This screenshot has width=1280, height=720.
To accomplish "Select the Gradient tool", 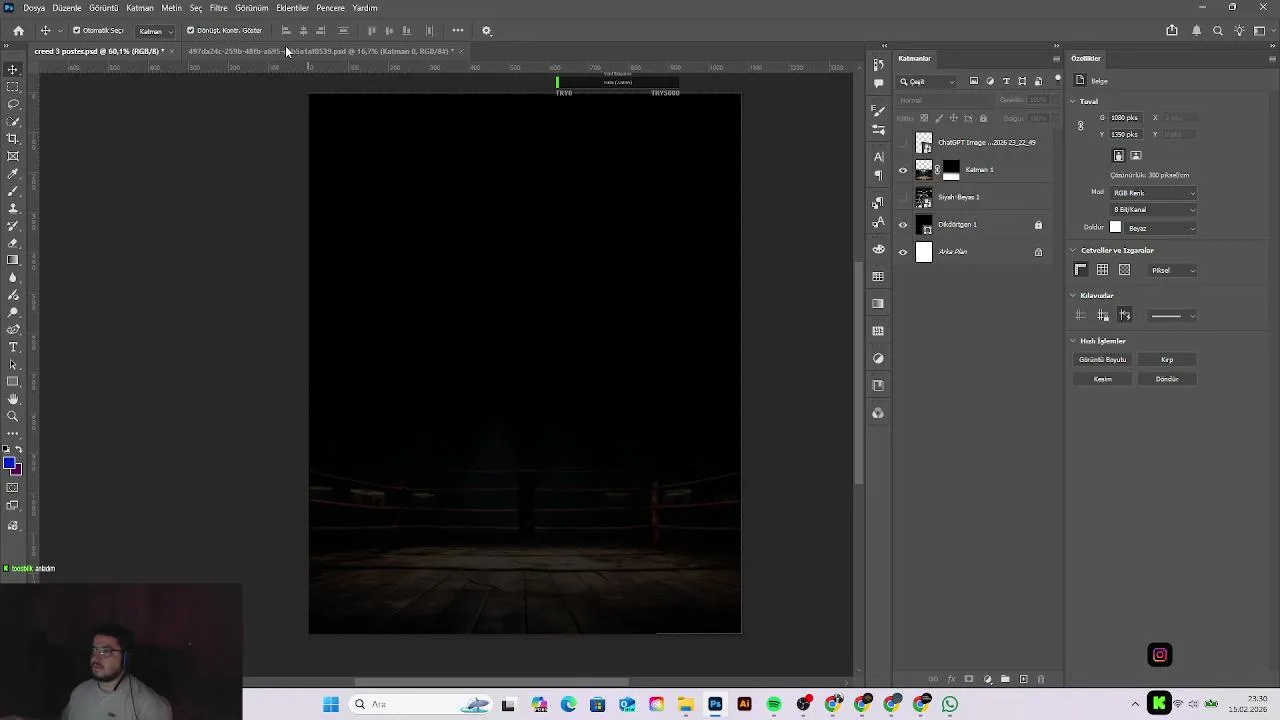I will pyautogui.click(x=13, y=260).
